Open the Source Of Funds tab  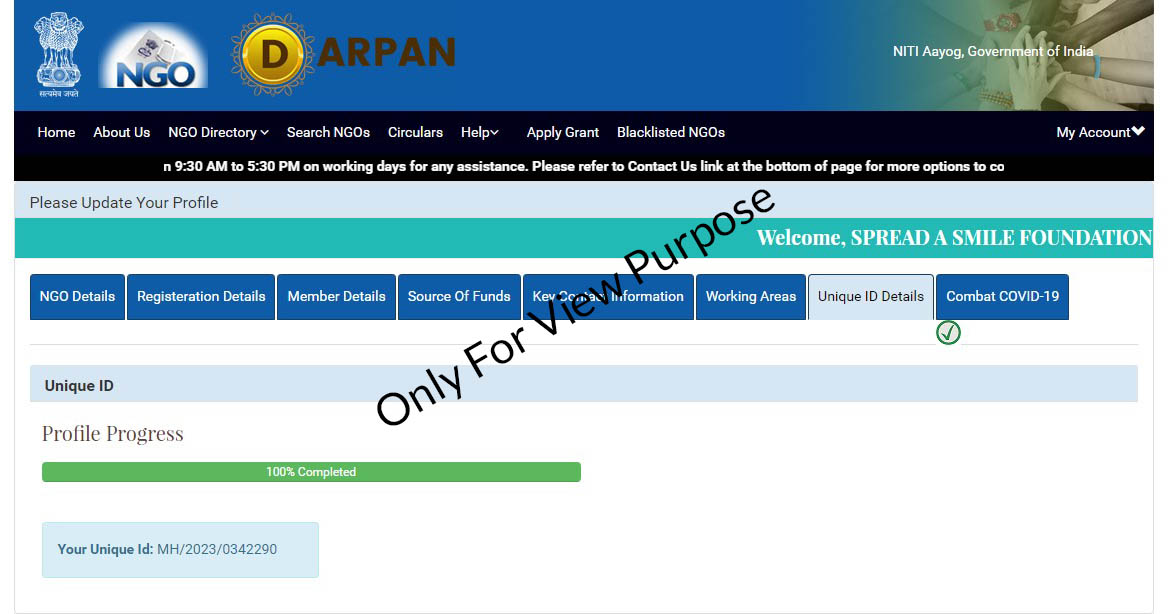click(x=459, y=297)
